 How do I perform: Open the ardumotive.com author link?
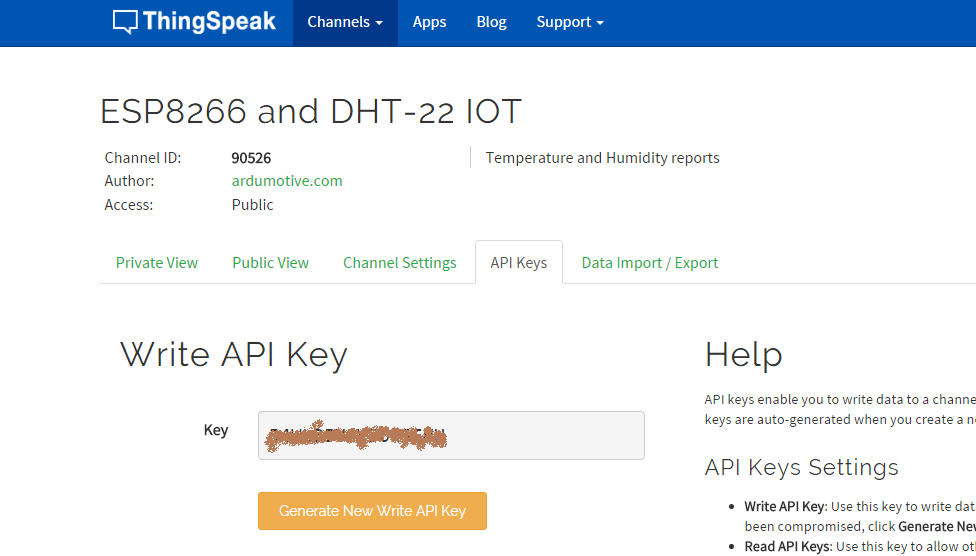(x=287, y=181)
